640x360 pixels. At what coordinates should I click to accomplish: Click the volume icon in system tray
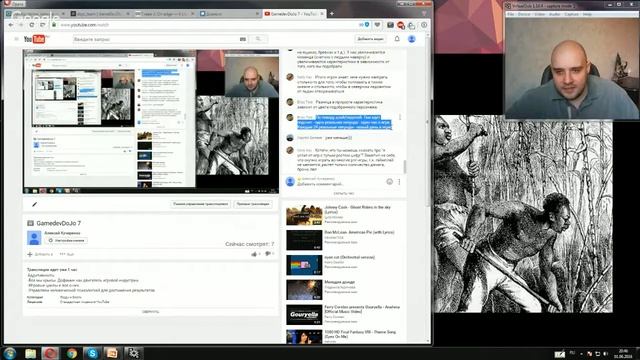[x=606, y=353]
